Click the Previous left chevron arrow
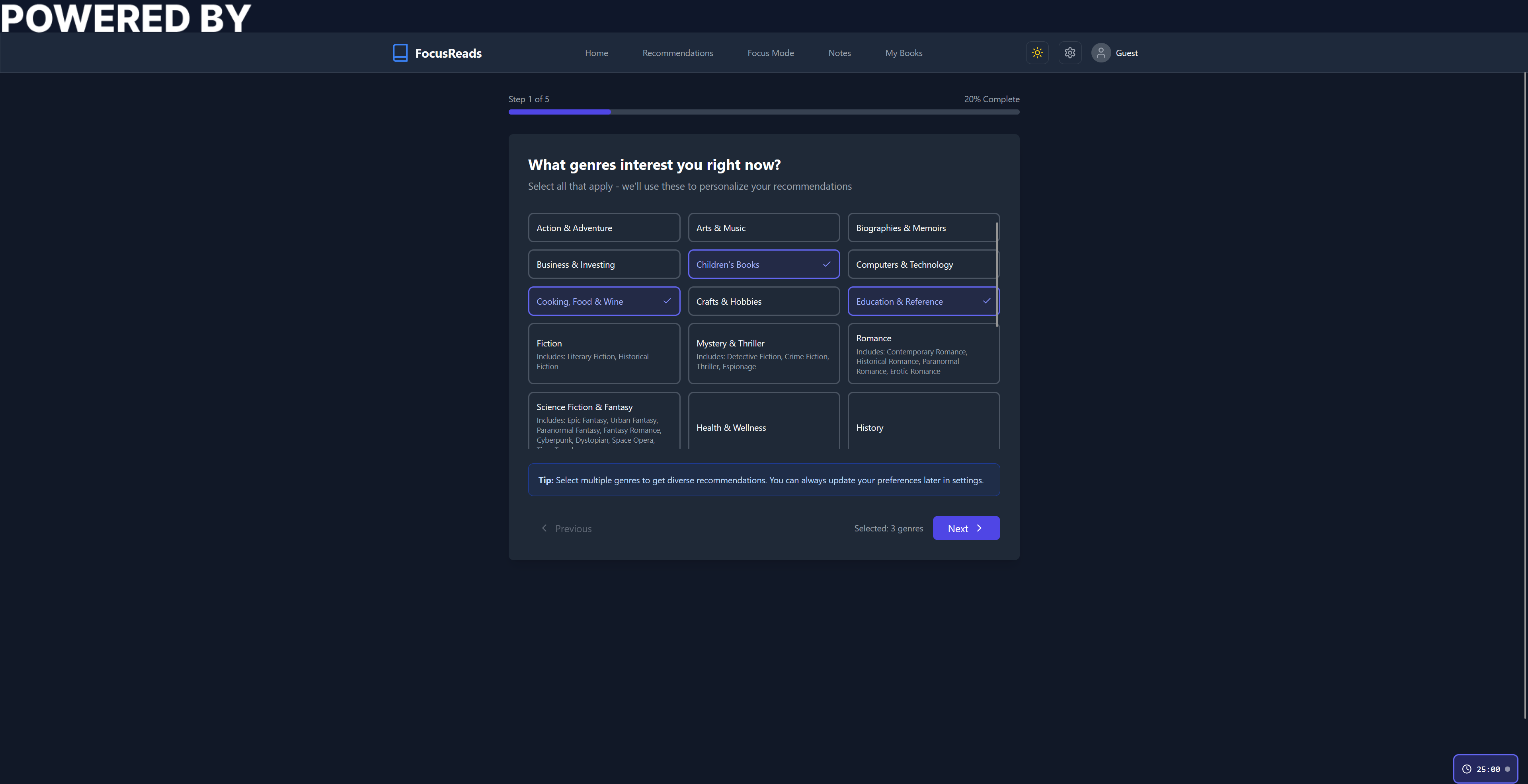The image size is (1528, 784). [544, 528]
